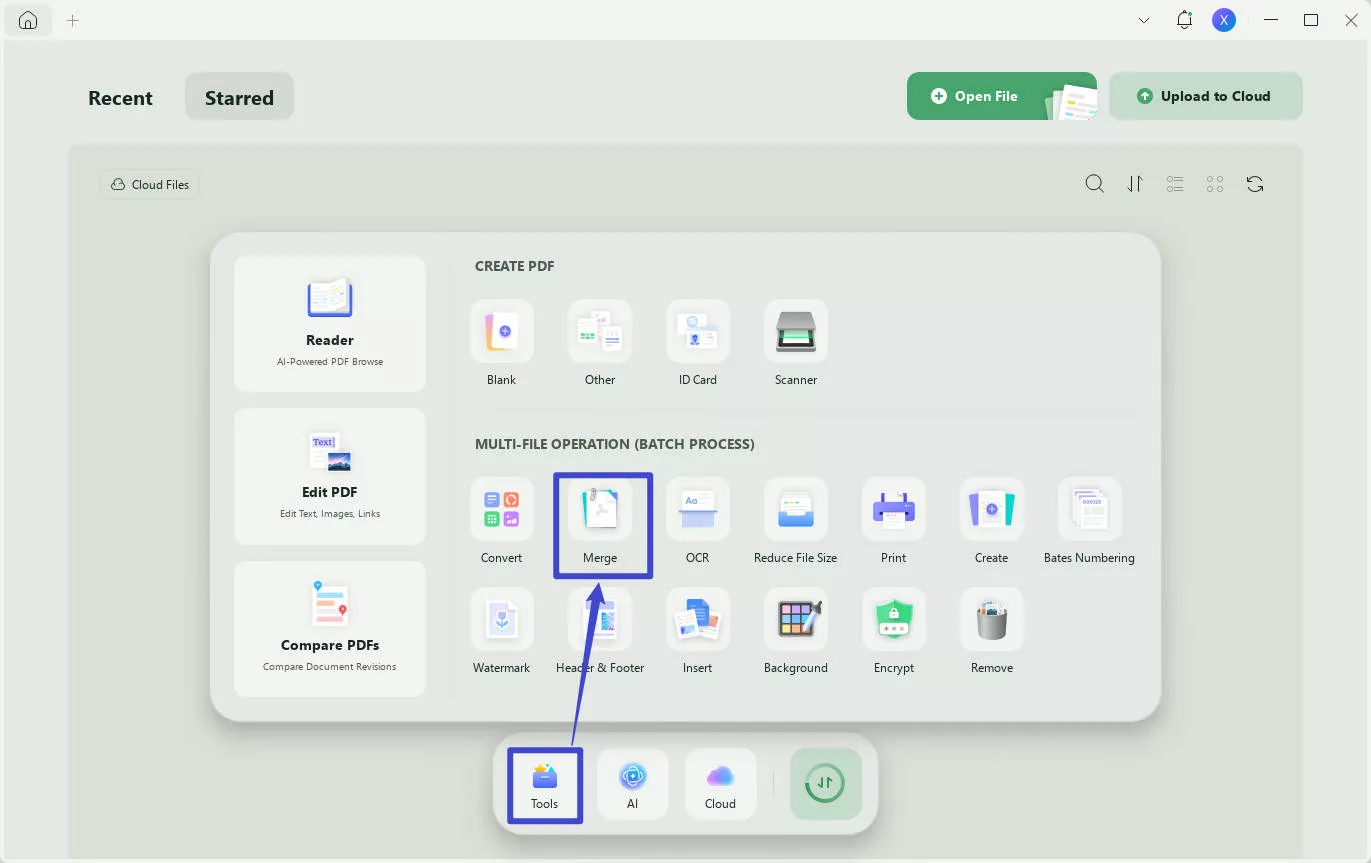Switch to the Starred tab

239,97
